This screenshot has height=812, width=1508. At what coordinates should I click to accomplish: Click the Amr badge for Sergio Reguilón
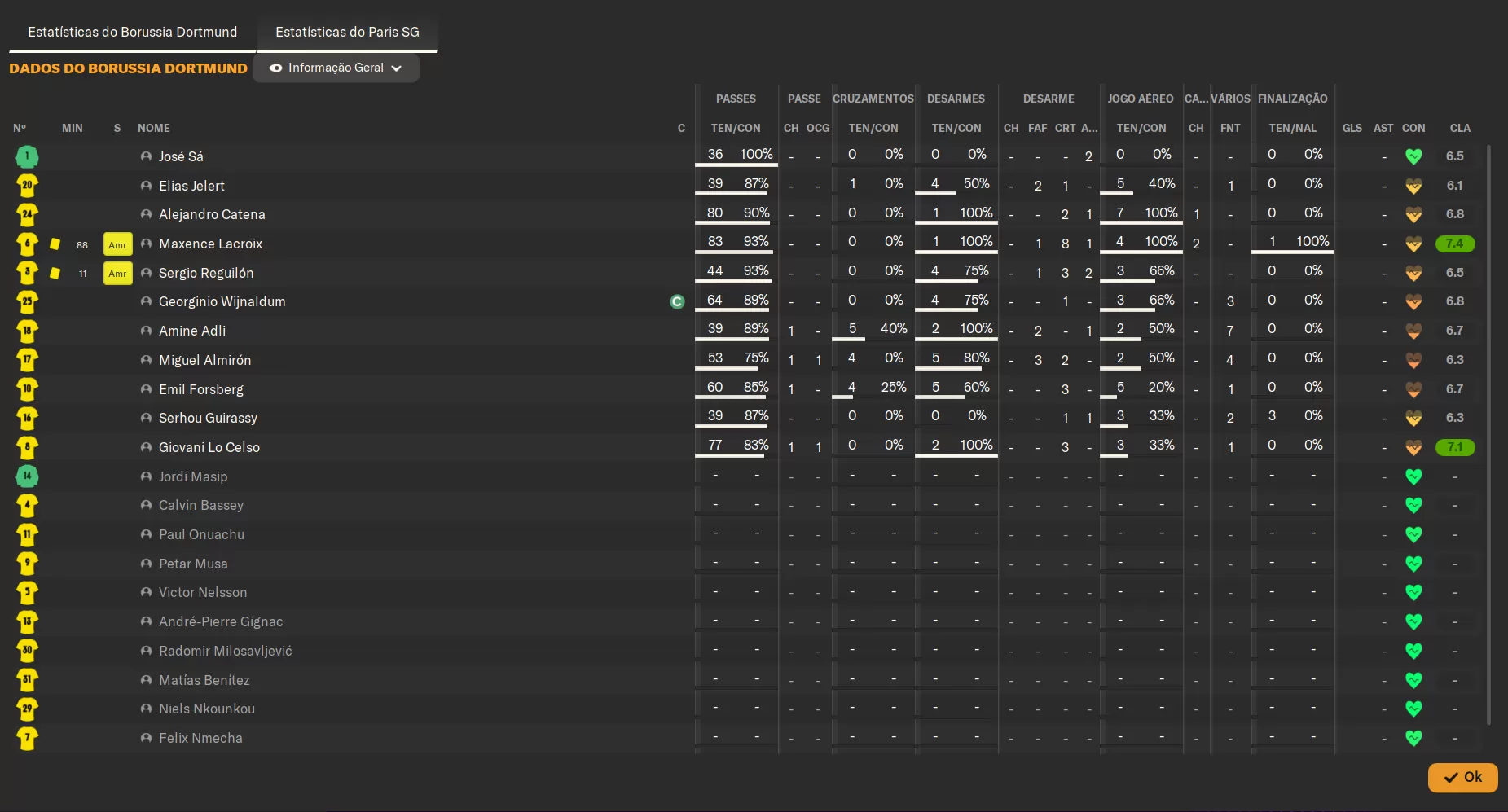point(117,274)
